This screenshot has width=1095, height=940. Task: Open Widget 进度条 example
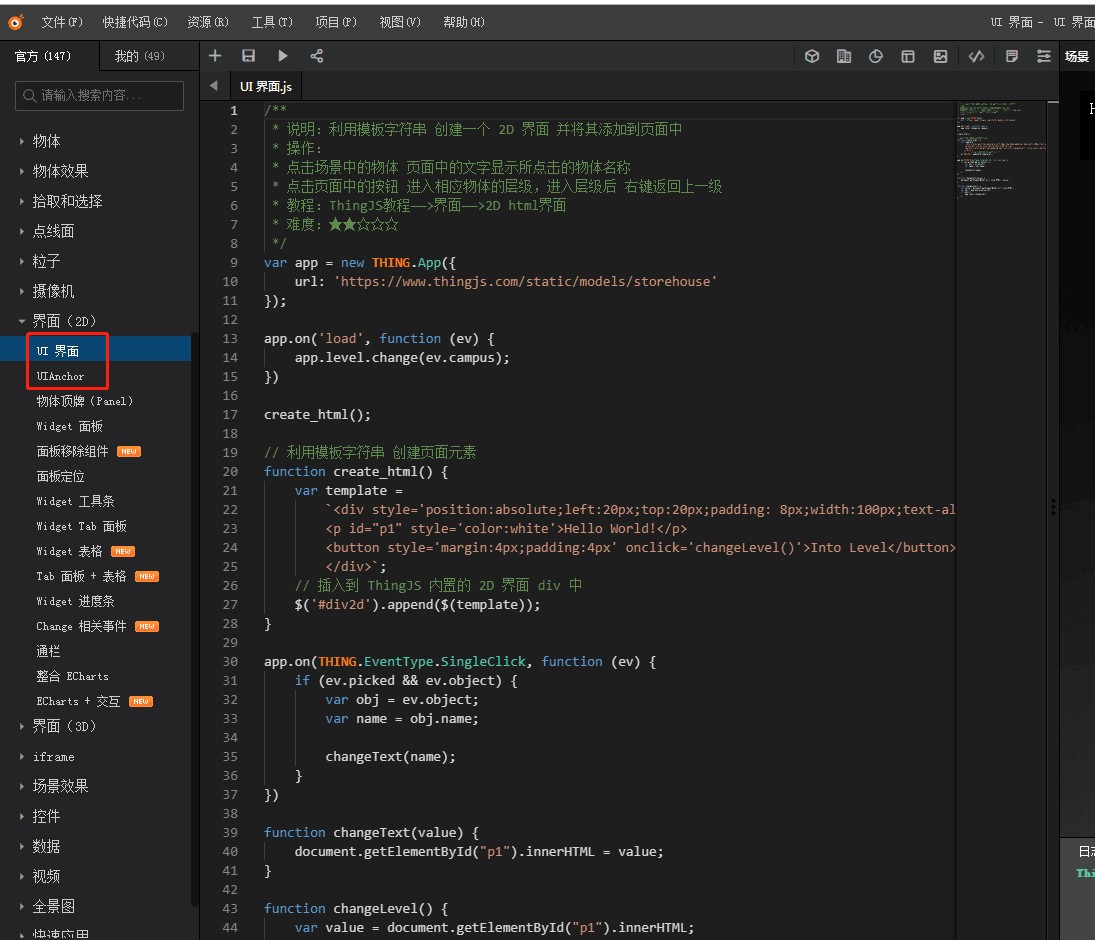[x=75, y=601]
